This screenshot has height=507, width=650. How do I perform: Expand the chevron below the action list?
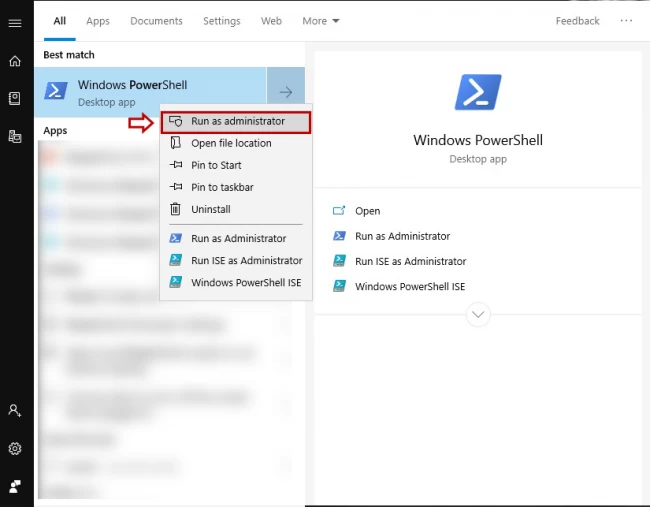point(478,315)
